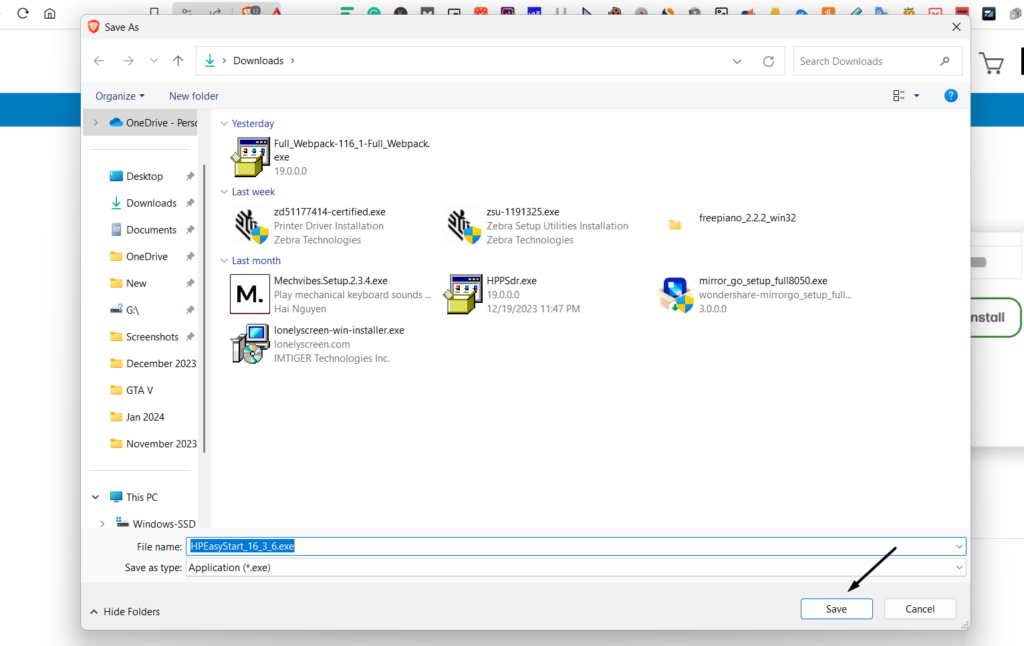The height and width of the screenshot is (646, 1024).
Task: Open the freepiano_2.2.2_win32 folder icon
Action: 675,225
